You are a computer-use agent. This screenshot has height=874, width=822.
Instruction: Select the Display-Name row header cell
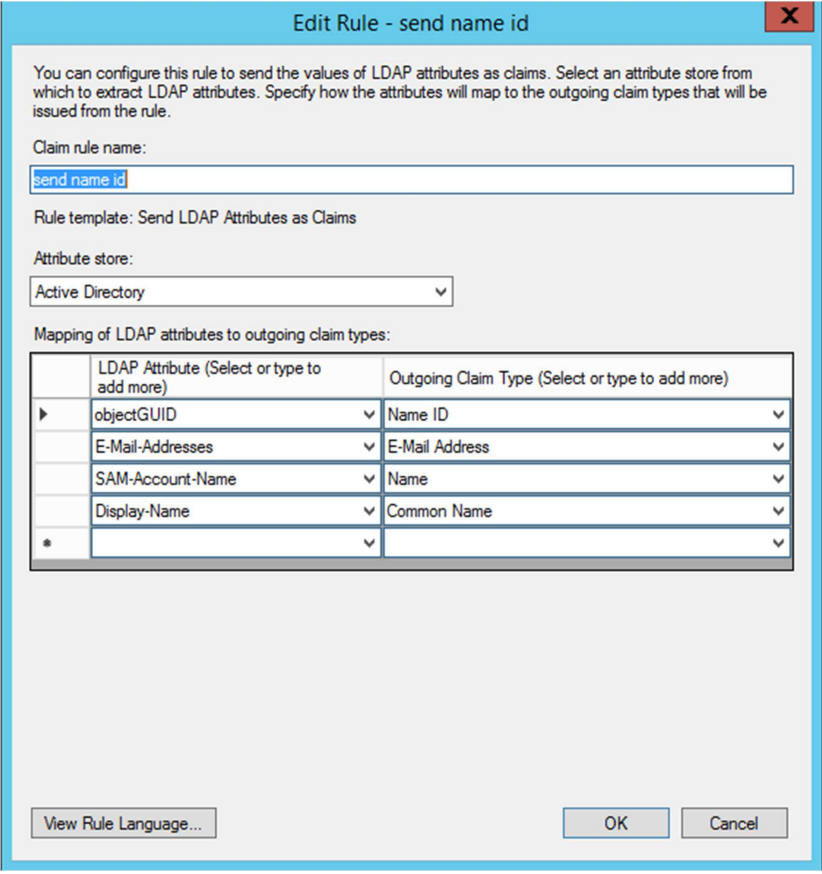pyautogui.click(x=61, y=511)
